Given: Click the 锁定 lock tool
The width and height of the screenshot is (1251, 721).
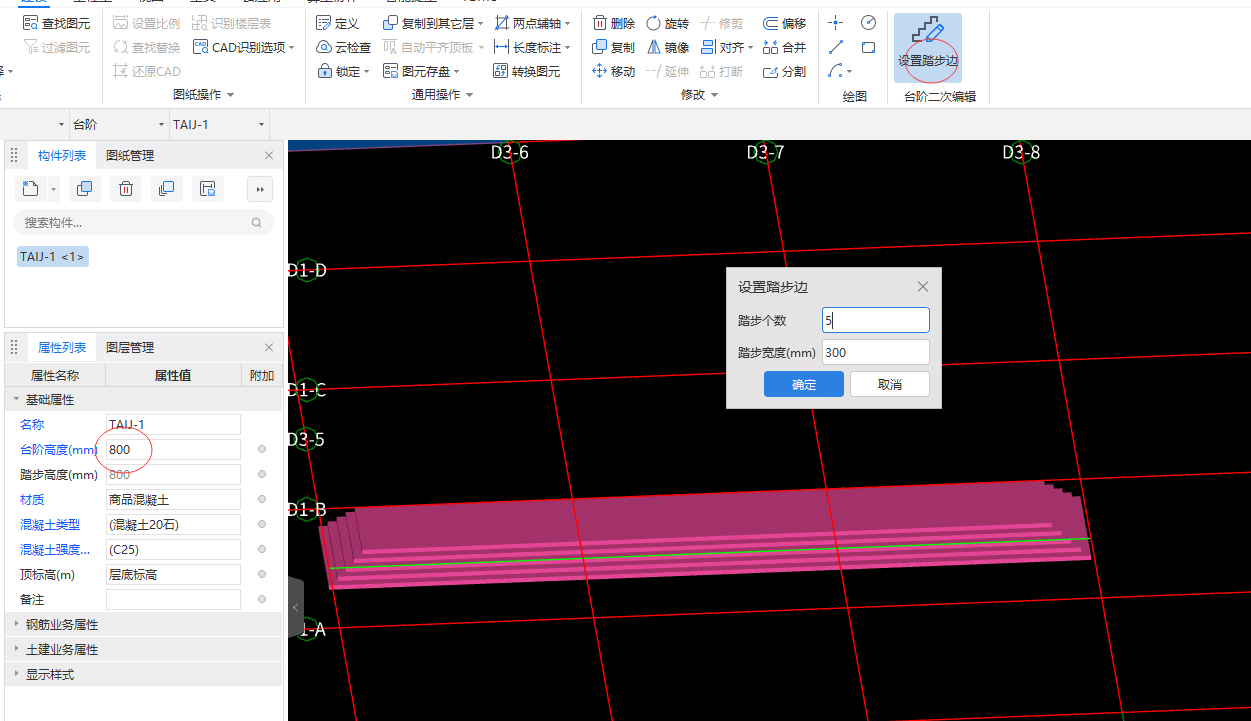Looking at the screenshot, I should [343, 71].
